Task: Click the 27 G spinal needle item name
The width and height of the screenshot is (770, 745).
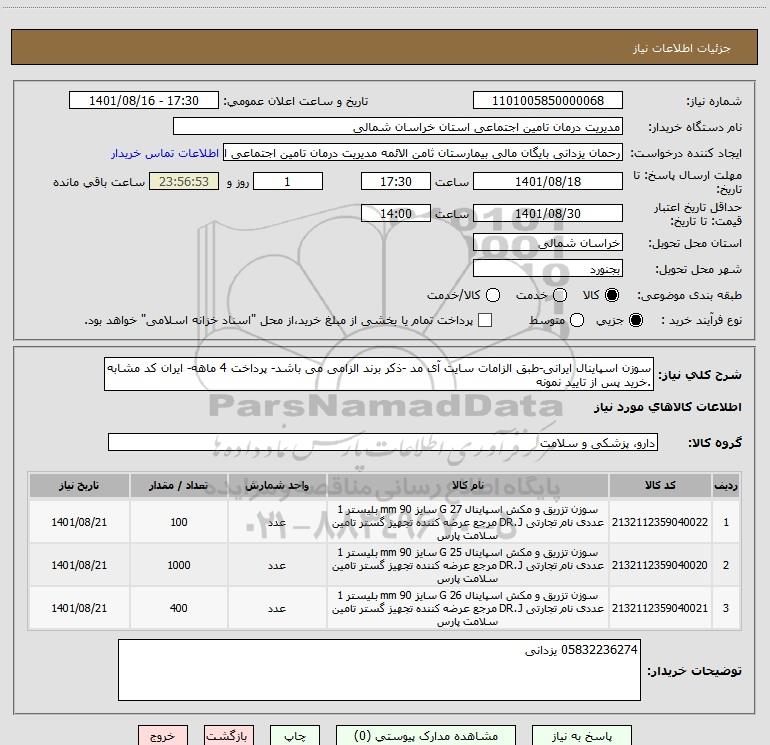Action: (468, 522)
